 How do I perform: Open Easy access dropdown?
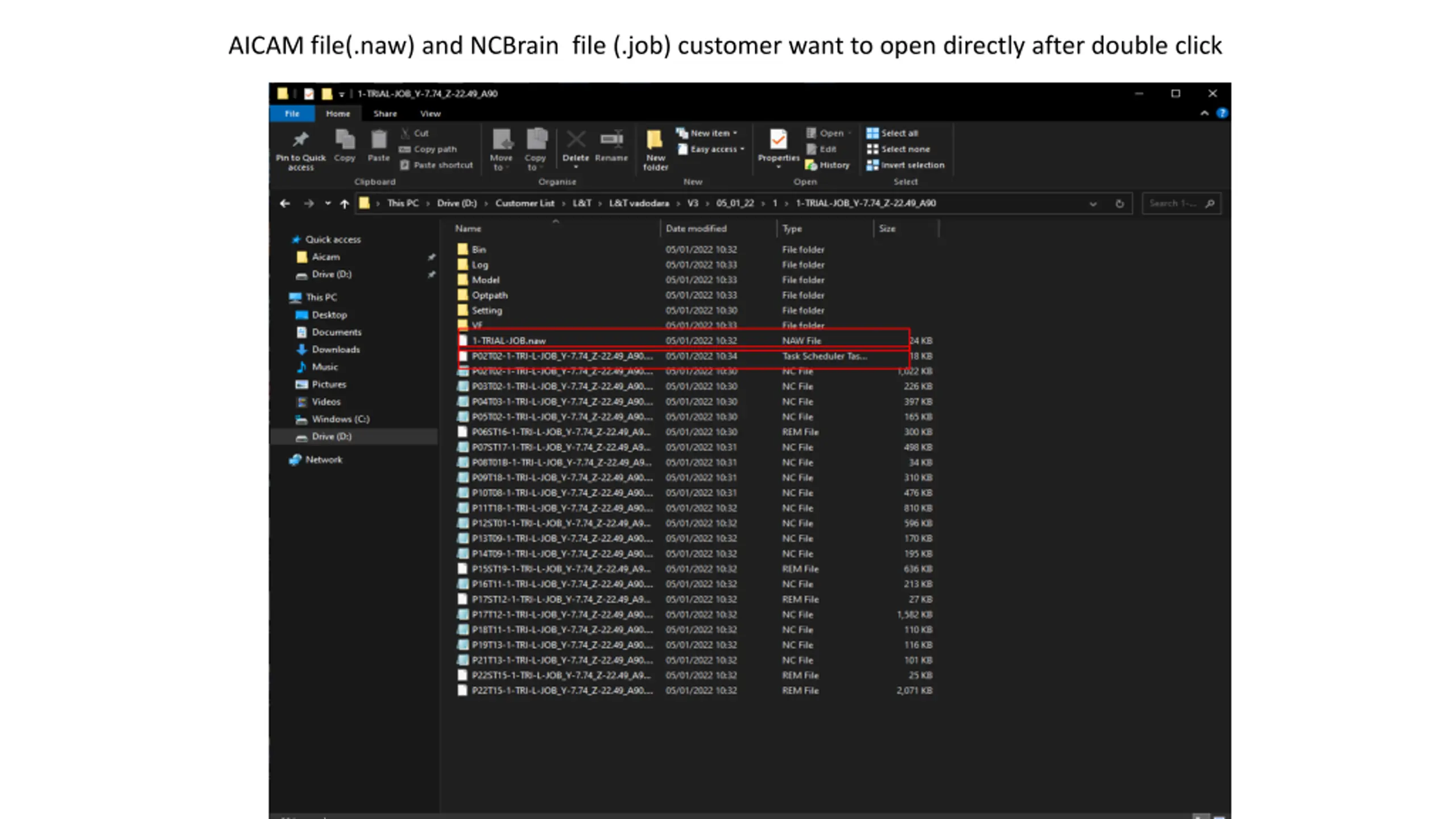(x=711, y=149)
